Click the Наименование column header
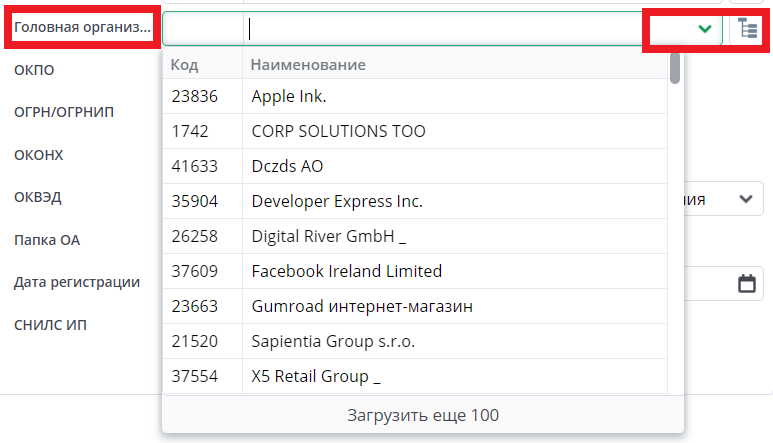This screenshot has height=443, width=773. click(x=308, y=65)
